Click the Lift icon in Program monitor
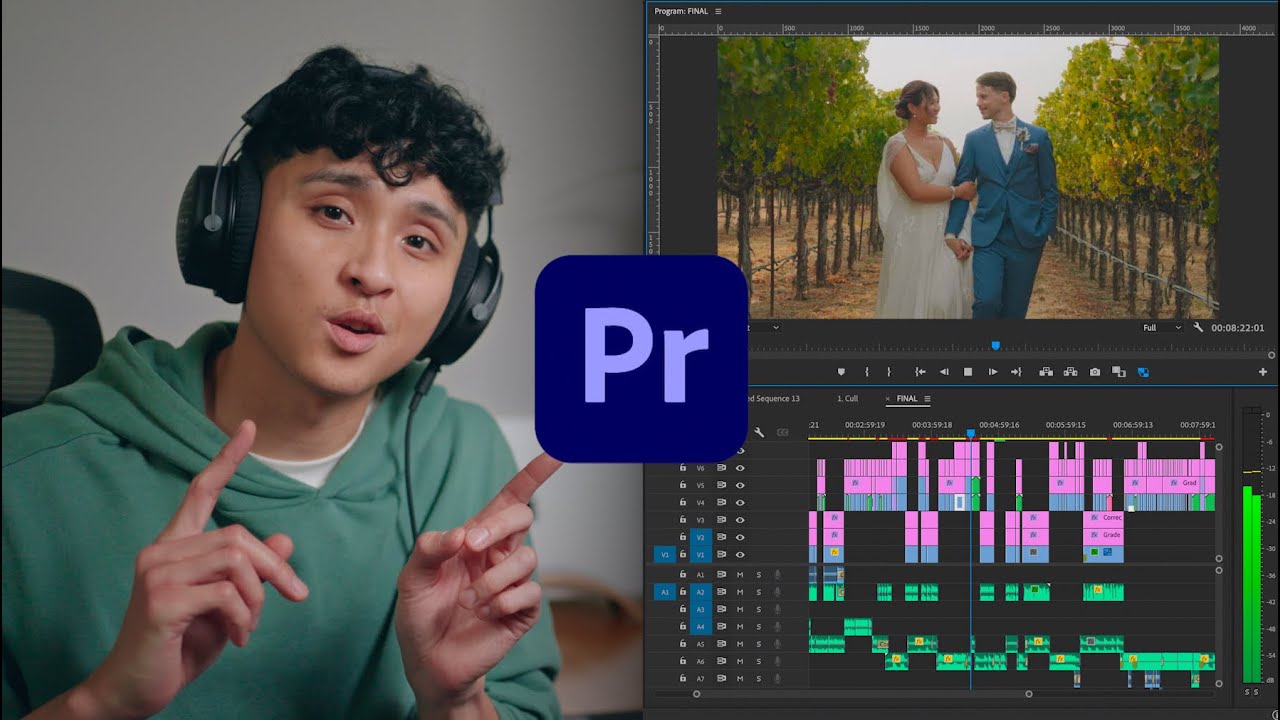This screenshot has width=1280, height=720. pos(1046,372)
